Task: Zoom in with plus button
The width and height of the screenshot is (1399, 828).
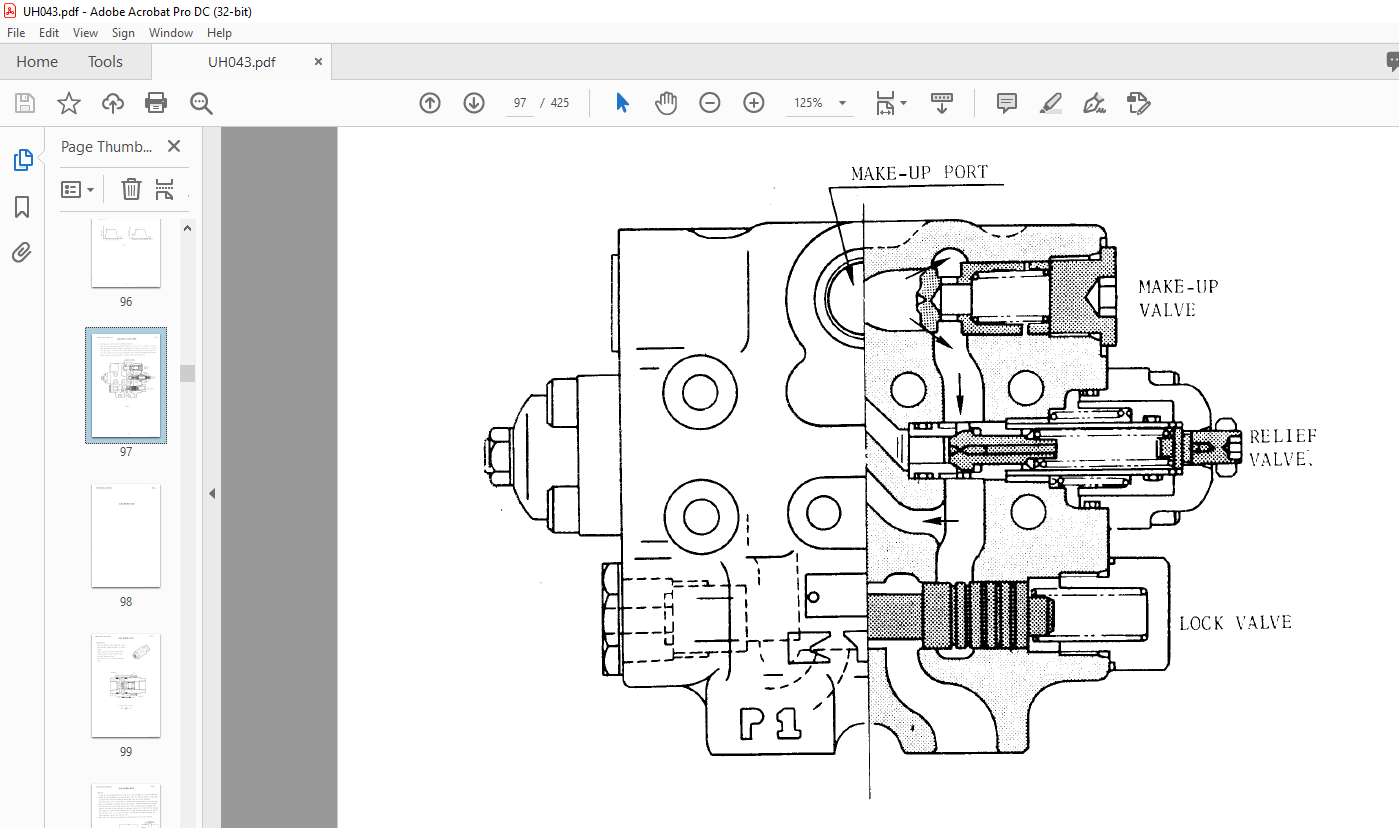Action: pos(754,103)
